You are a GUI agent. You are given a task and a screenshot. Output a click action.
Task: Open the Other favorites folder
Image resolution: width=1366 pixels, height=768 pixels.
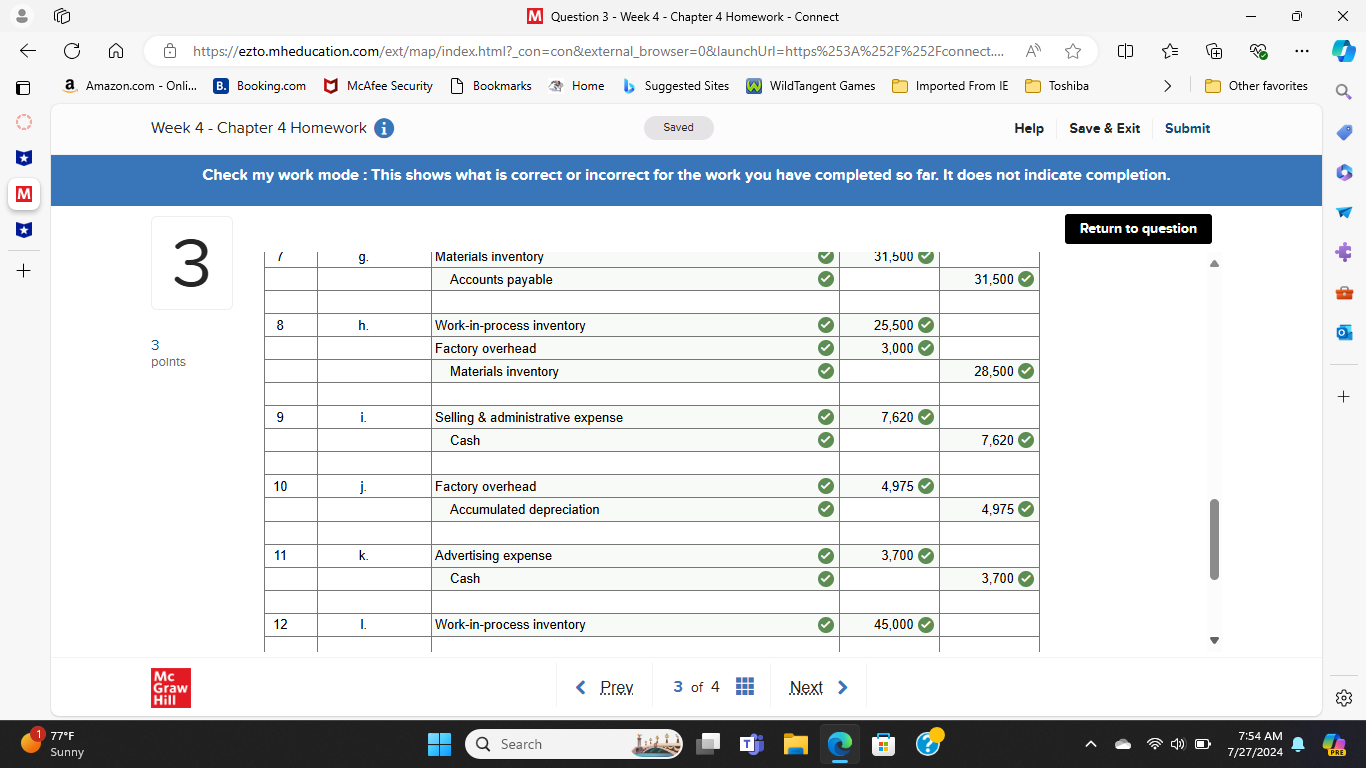click(1256, 86)
